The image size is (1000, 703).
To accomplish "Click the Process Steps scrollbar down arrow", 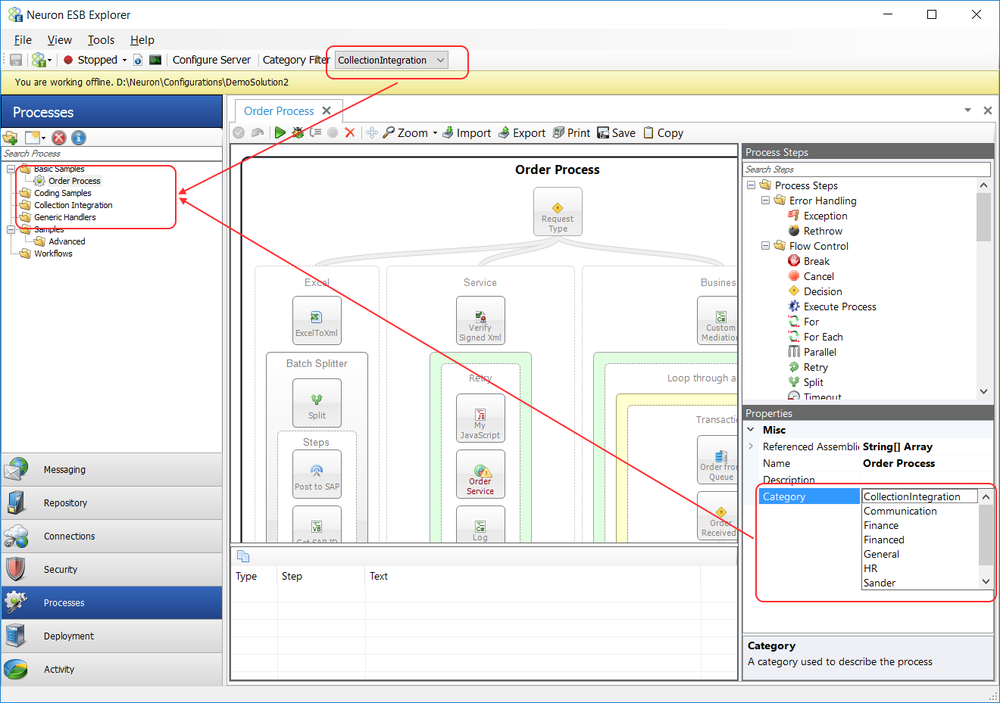I will click(983, 391).
